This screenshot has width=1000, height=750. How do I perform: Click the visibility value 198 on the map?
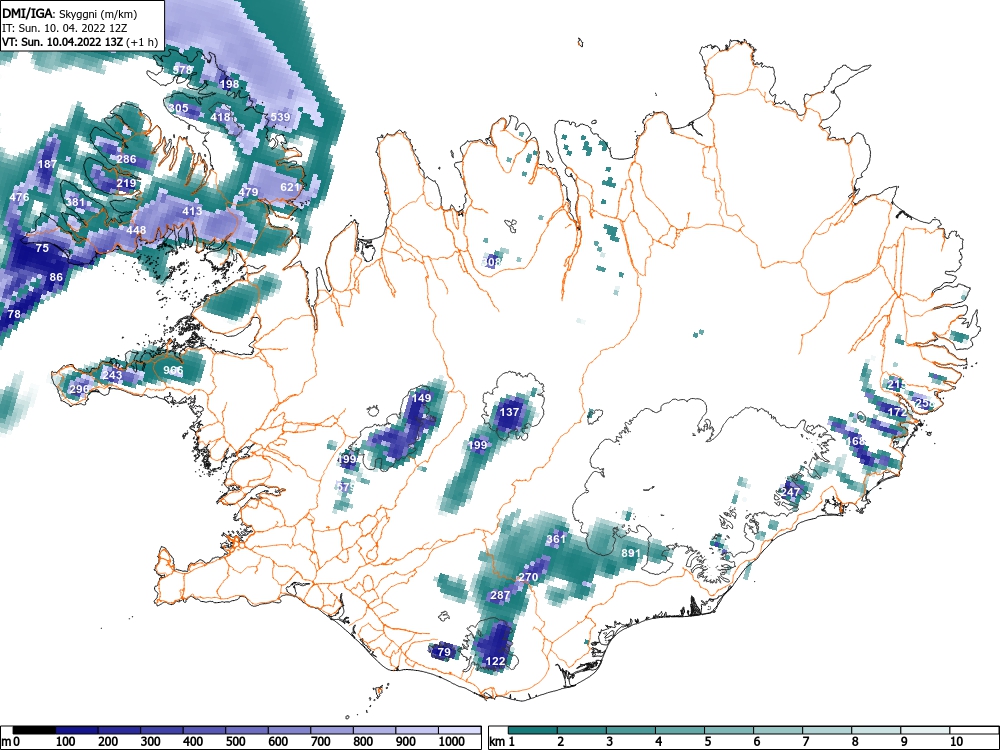[229, 84]
